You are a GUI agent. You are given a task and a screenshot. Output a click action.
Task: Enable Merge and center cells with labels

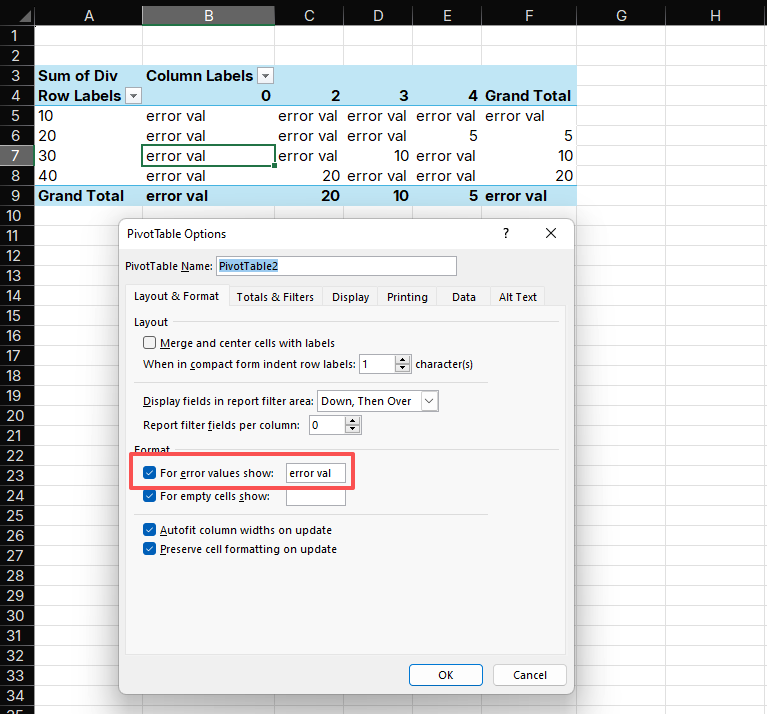coord(150,343)
